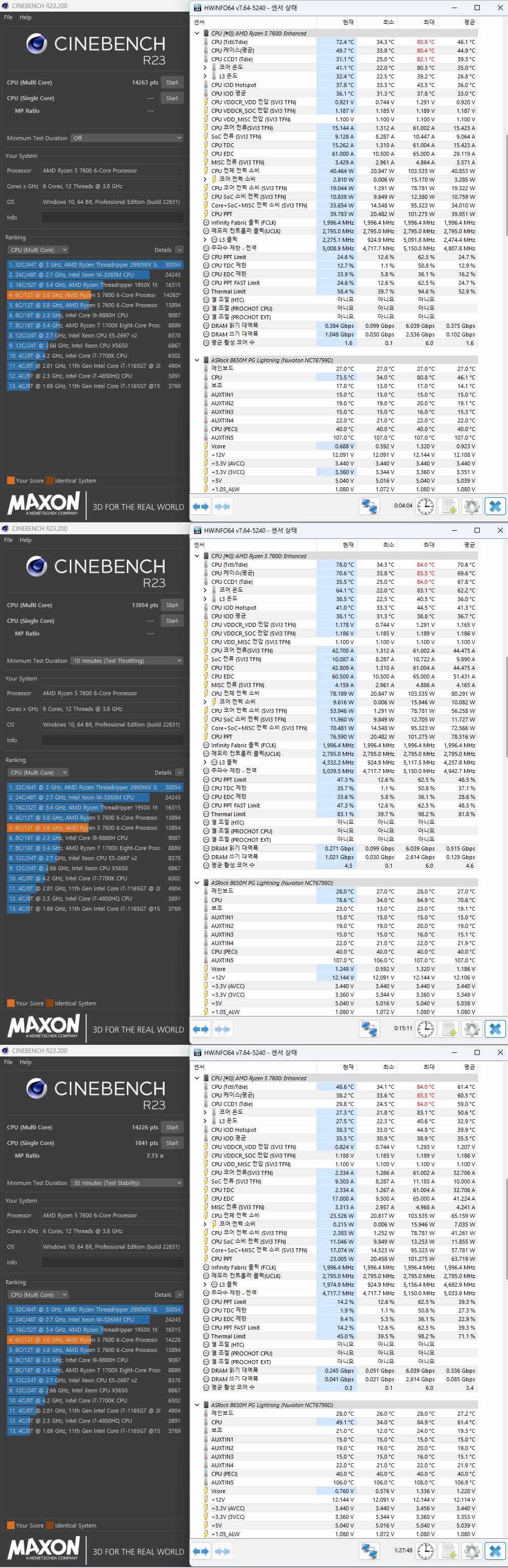508x1568 pixels.
Task: Click the blue X icon in the 0:15:11 HWiNFO toolbar
Action: tap(495, 1028)
